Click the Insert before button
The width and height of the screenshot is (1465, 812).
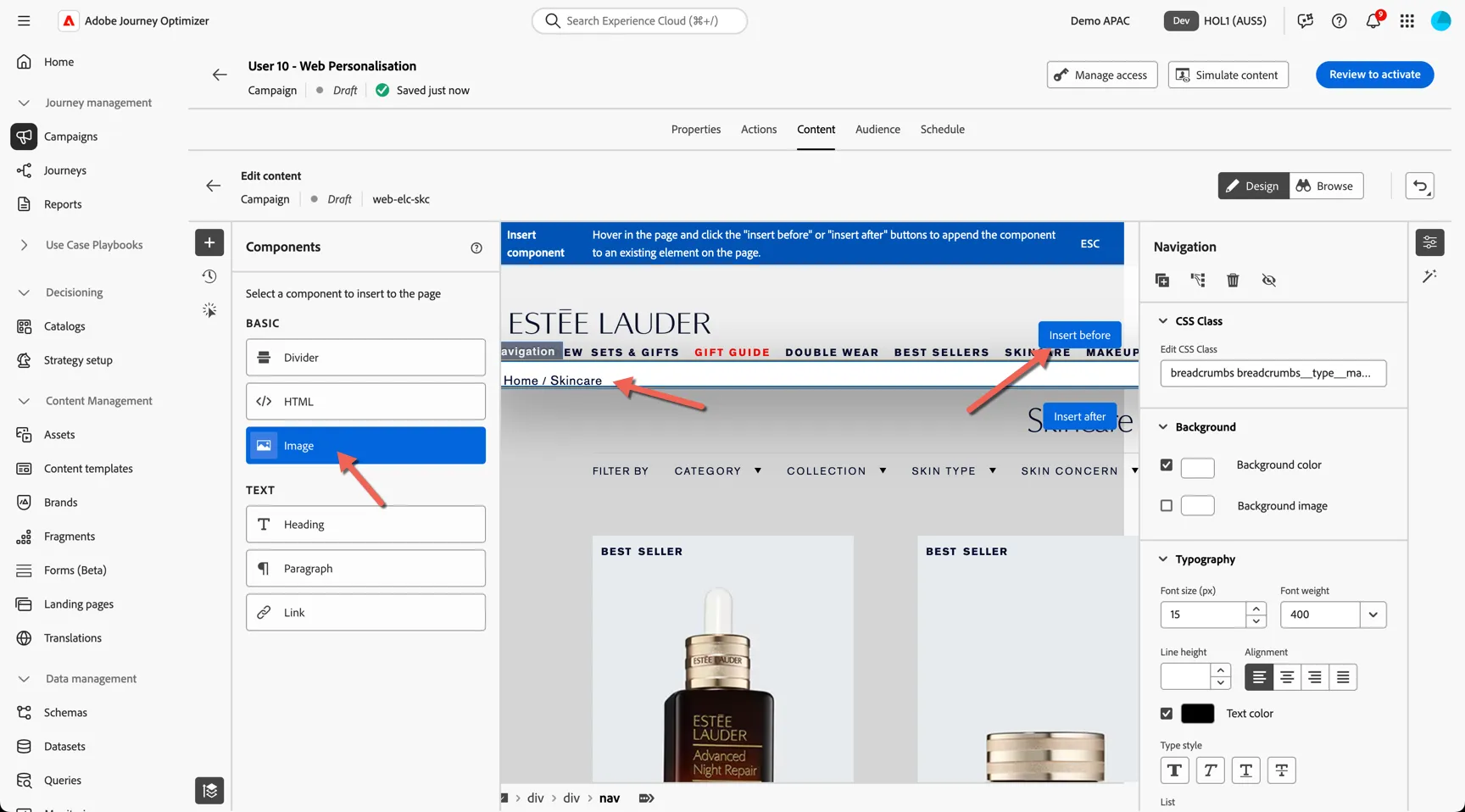(x=1079, y=335)
